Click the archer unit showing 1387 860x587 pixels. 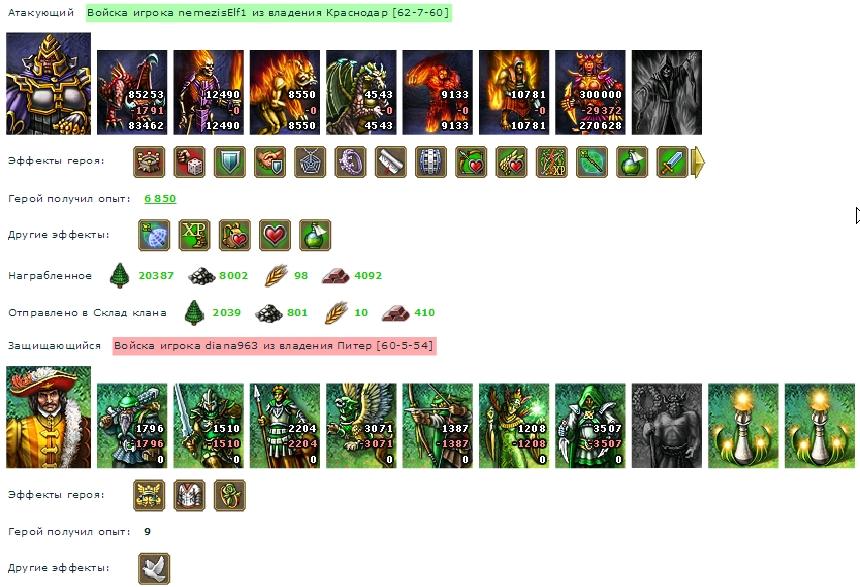pyautogui.click(x=438, y=426)
